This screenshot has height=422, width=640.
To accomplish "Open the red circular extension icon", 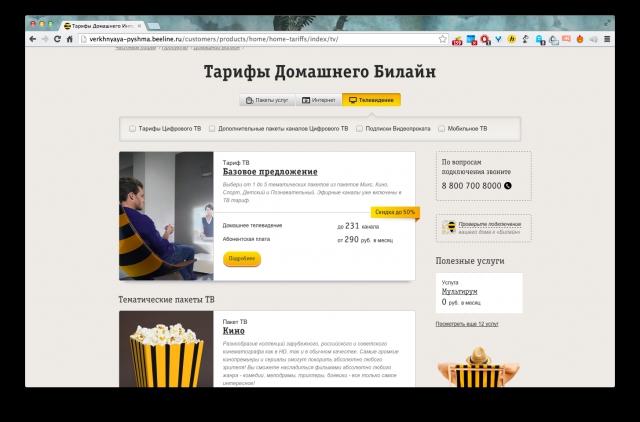I will click(x=485, y=40).
